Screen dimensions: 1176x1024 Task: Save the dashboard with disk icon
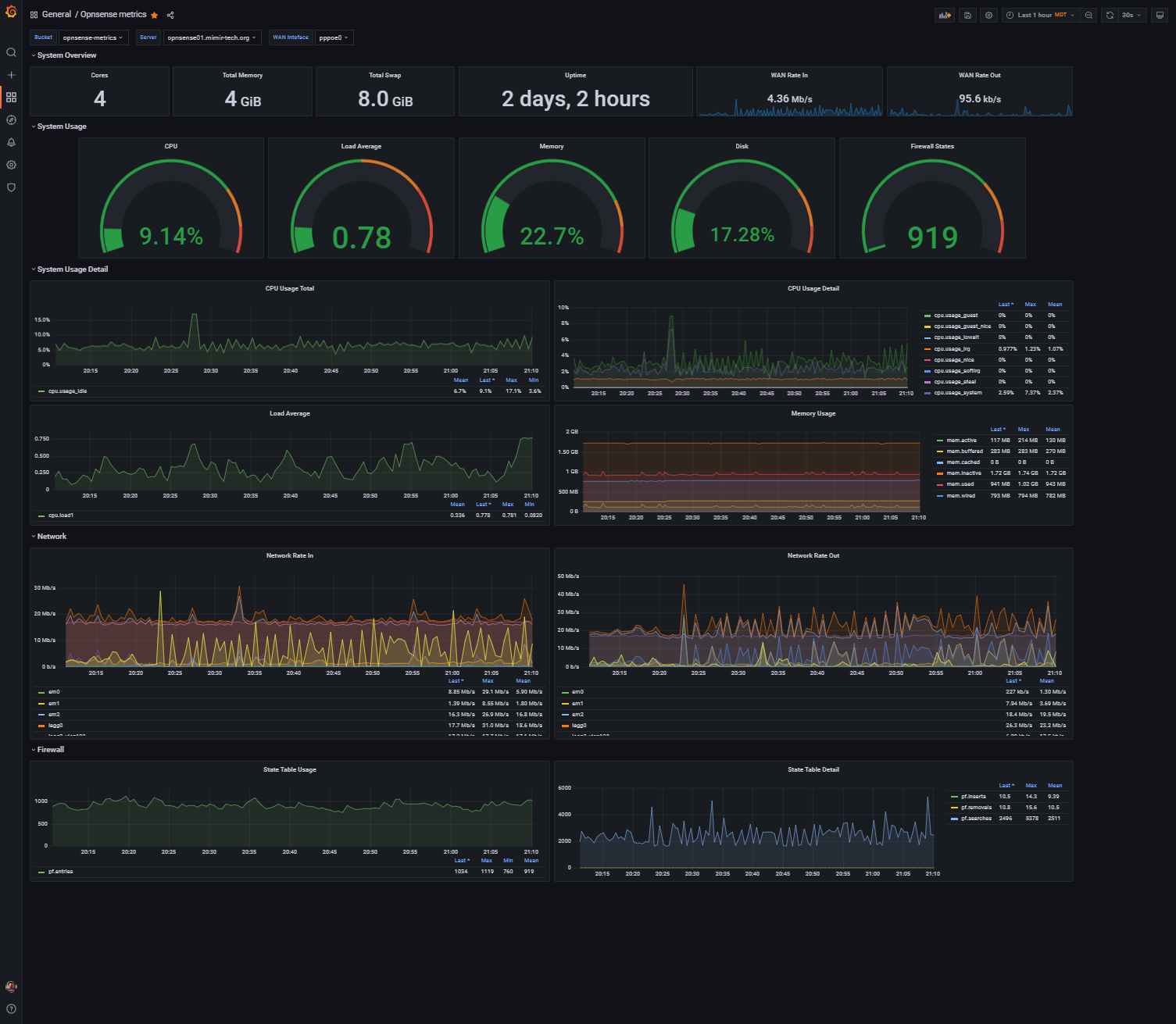point(967,15)
